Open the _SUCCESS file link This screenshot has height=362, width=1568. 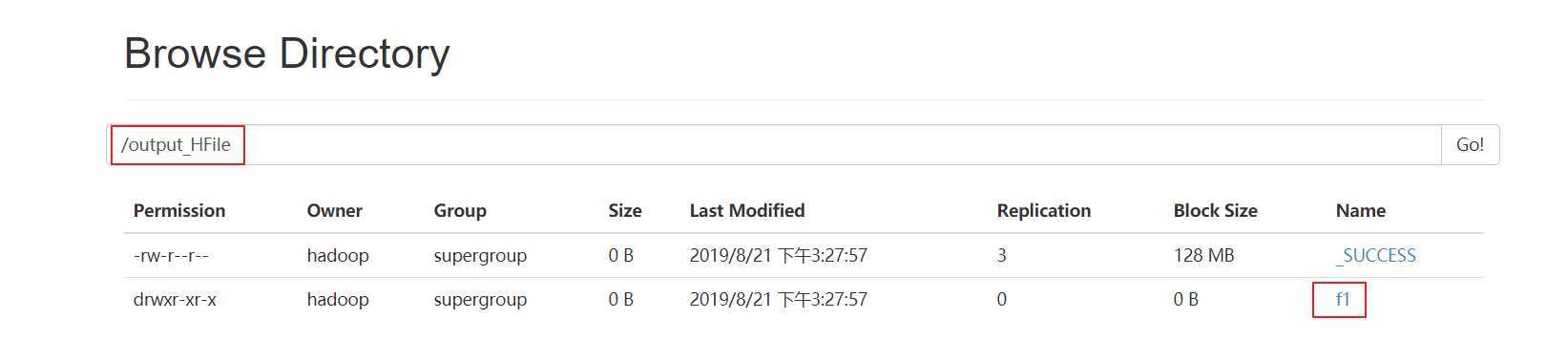tap(1375, 255)
